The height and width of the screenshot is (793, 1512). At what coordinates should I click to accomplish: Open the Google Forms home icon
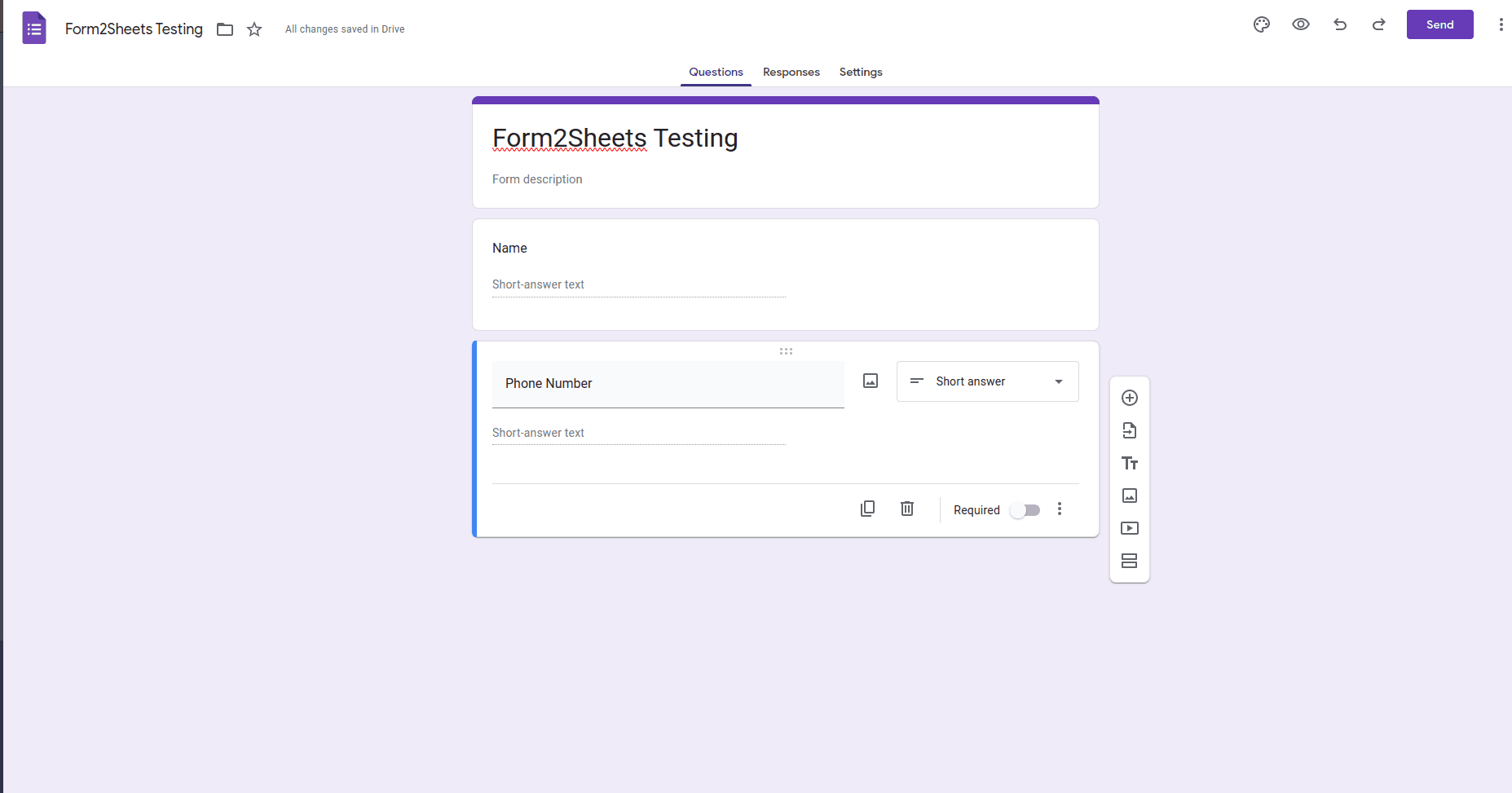pos(34,29)
